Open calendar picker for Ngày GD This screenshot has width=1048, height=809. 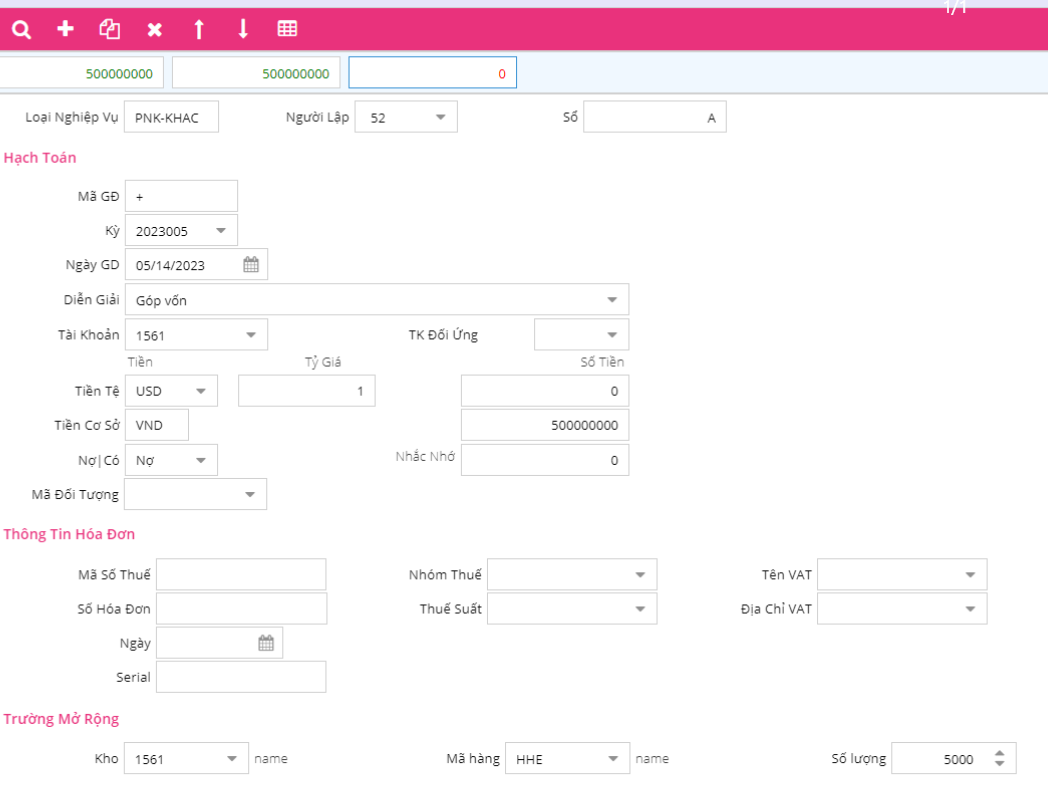tap(251, 265)
